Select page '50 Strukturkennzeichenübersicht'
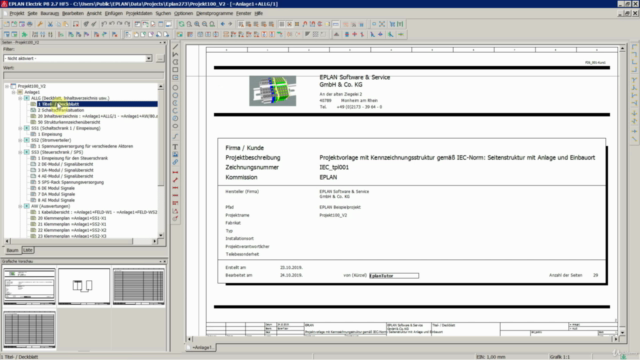The image size is (640, 360). (69, 122)
